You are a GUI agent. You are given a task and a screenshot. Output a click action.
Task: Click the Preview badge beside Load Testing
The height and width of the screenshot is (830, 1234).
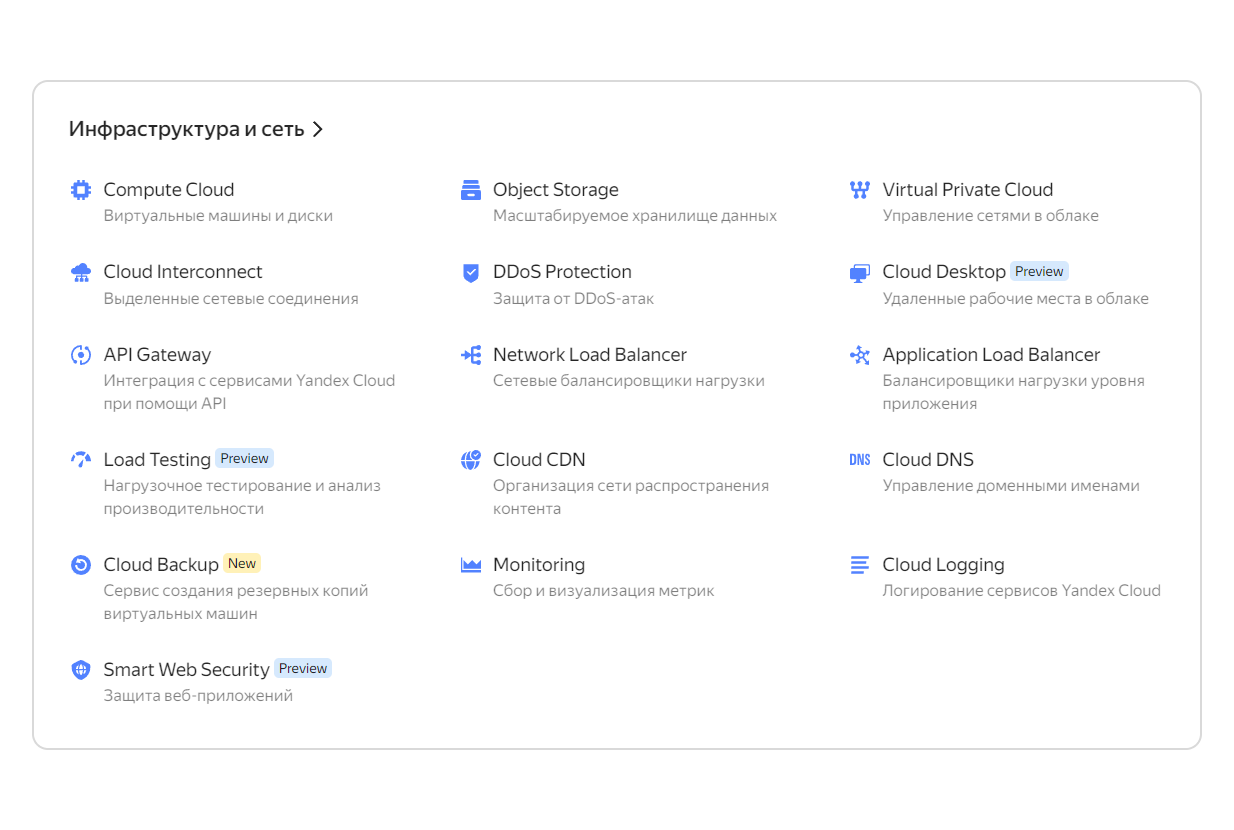[244, 458]
